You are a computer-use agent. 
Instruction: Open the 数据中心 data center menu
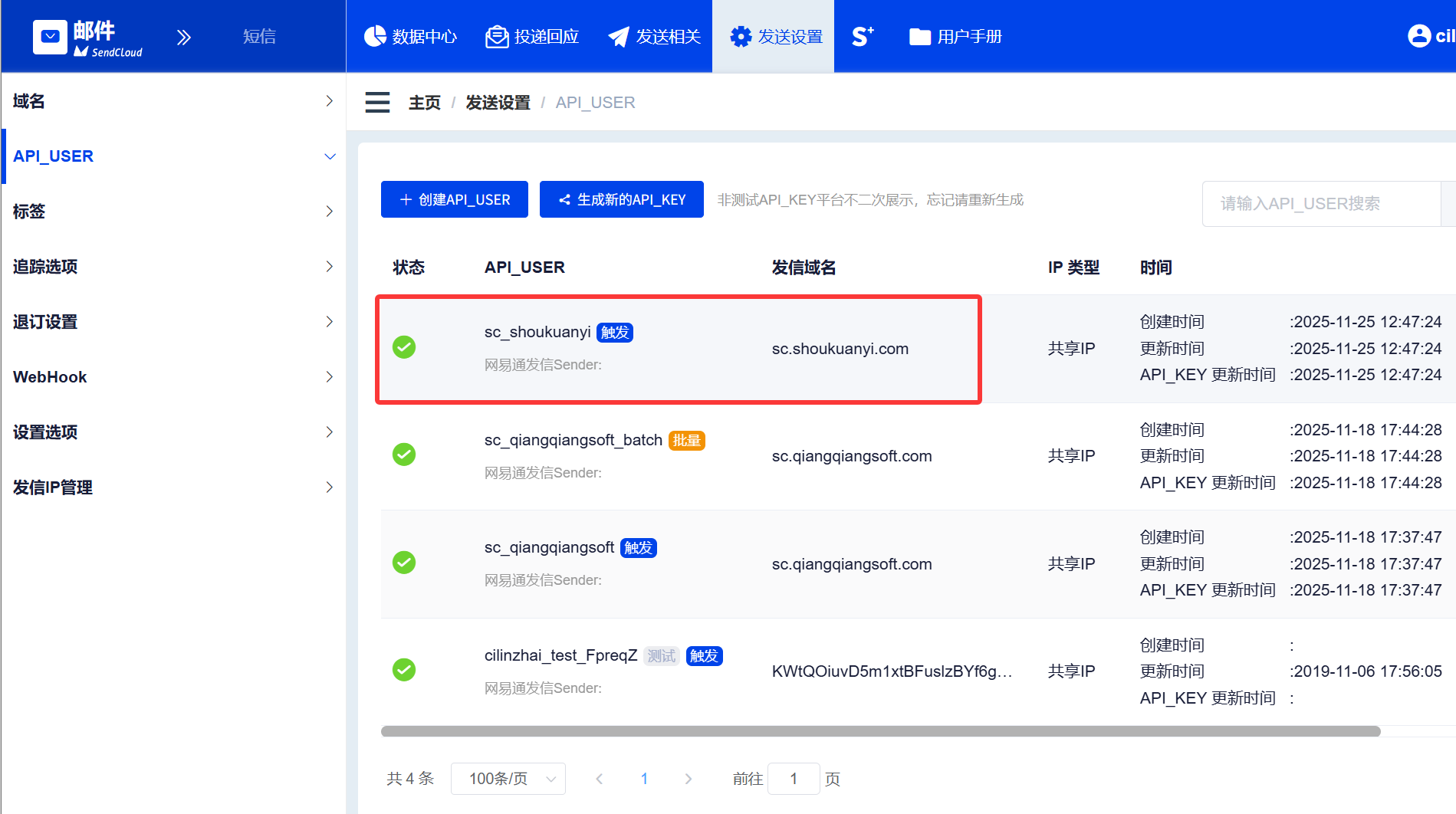(x=410, y=37)
